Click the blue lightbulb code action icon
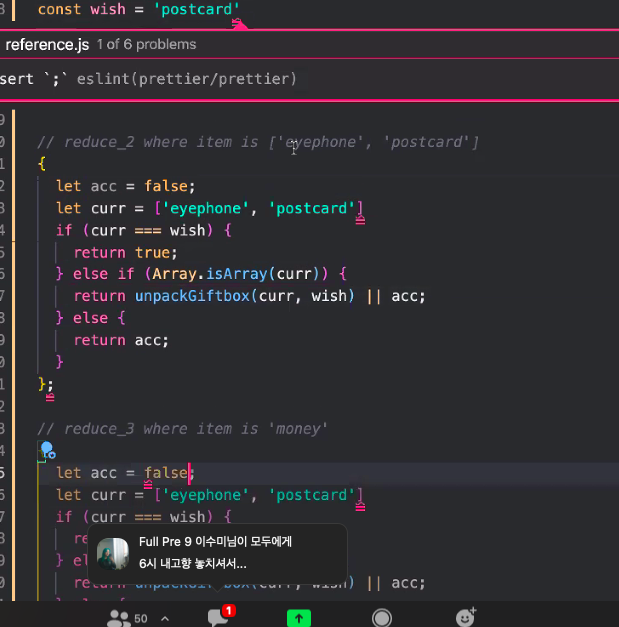 (47, 449)
